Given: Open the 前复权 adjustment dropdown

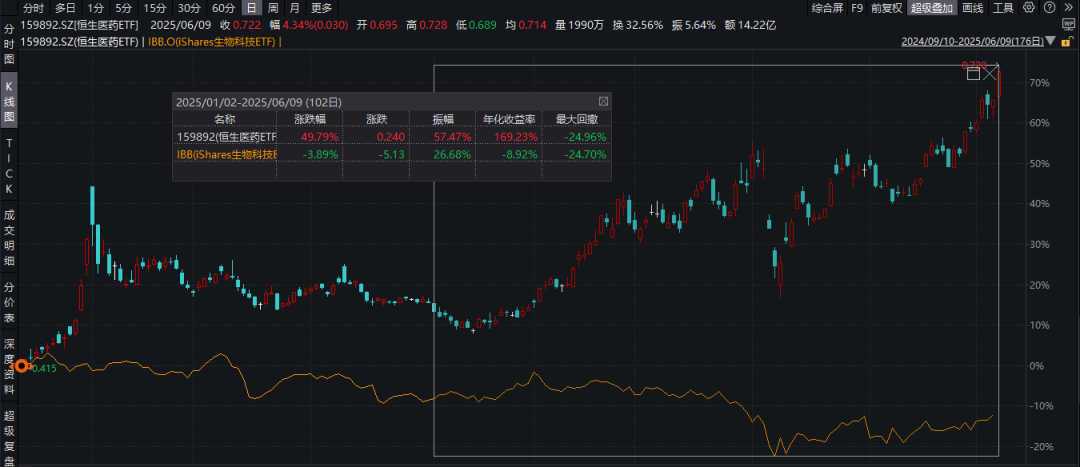Looking at the screenshot, I should coord(886,8).
